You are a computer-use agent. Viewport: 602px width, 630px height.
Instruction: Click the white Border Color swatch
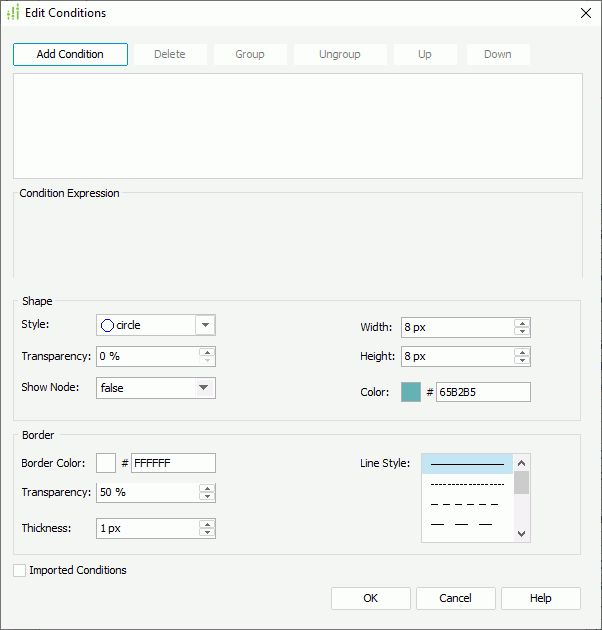click(x=106, y=463)
